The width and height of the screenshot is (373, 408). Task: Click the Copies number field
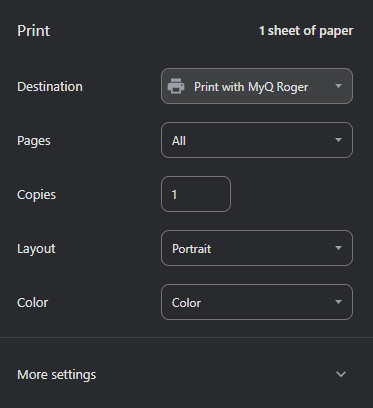(196, 194)
